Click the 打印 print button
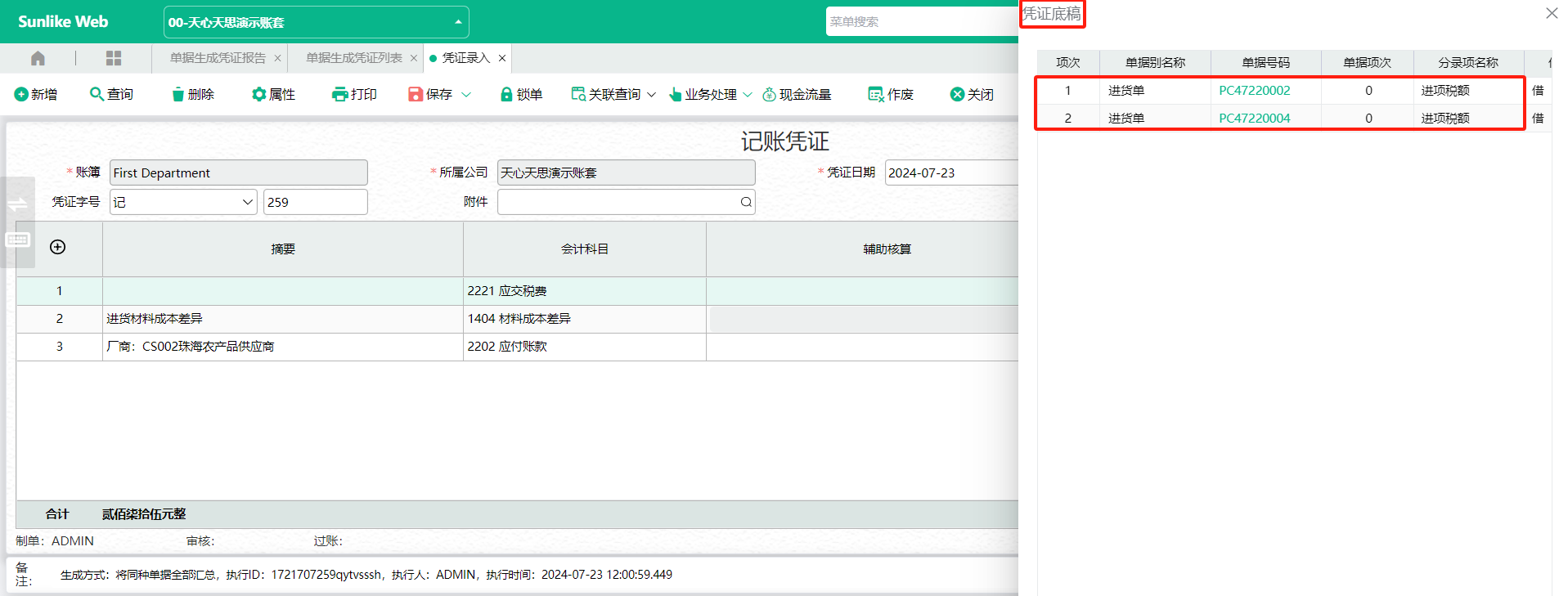The height and width of the screenshot is (596, 1568). (354, 94)
